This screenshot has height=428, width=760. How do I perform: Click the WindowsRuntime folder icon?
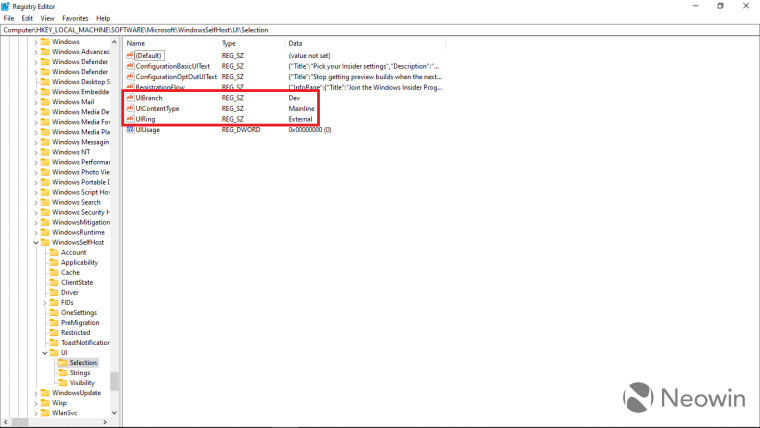click(45, 232)
